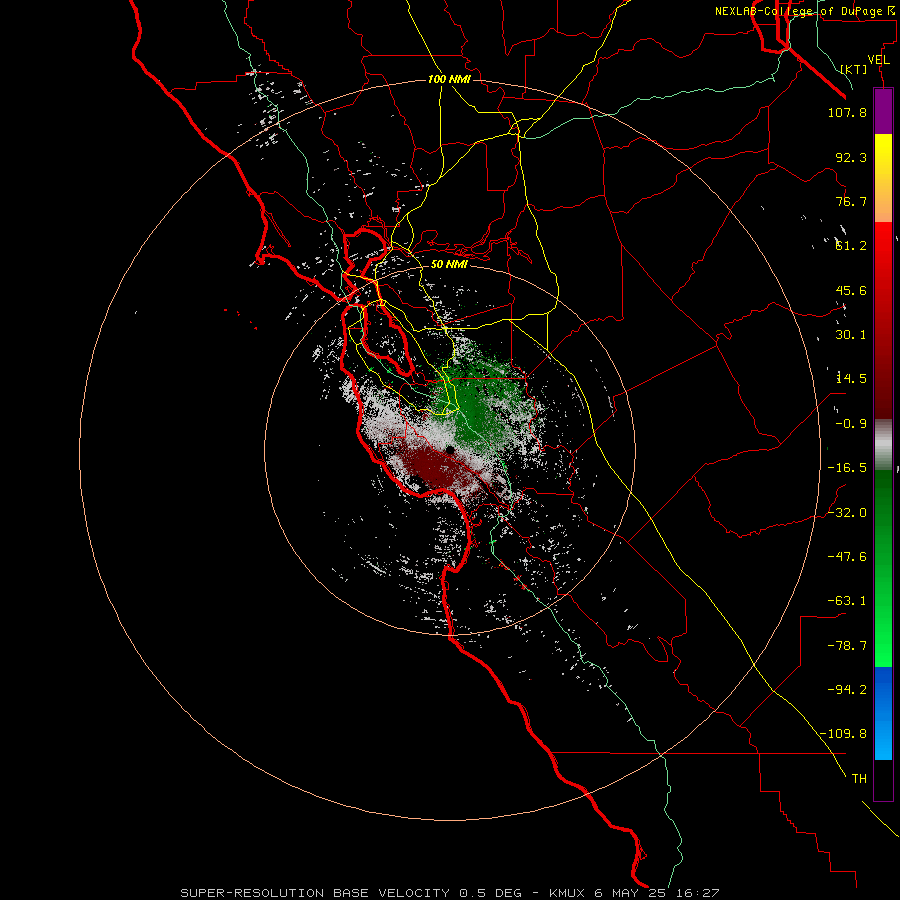900x900 pixels.
Task: Select the -78.7 velocity scale value
Action: (847, 646)
